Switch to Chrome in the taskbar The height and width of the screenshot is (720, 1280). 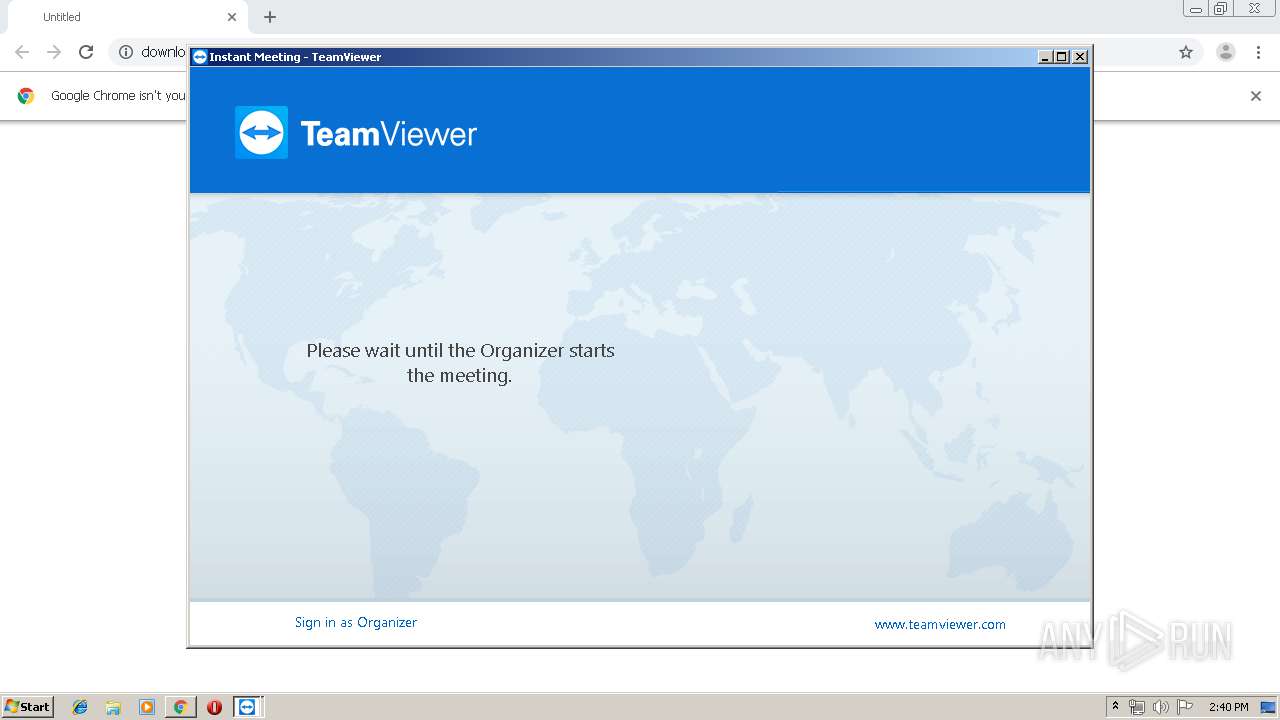click(180, 707)
